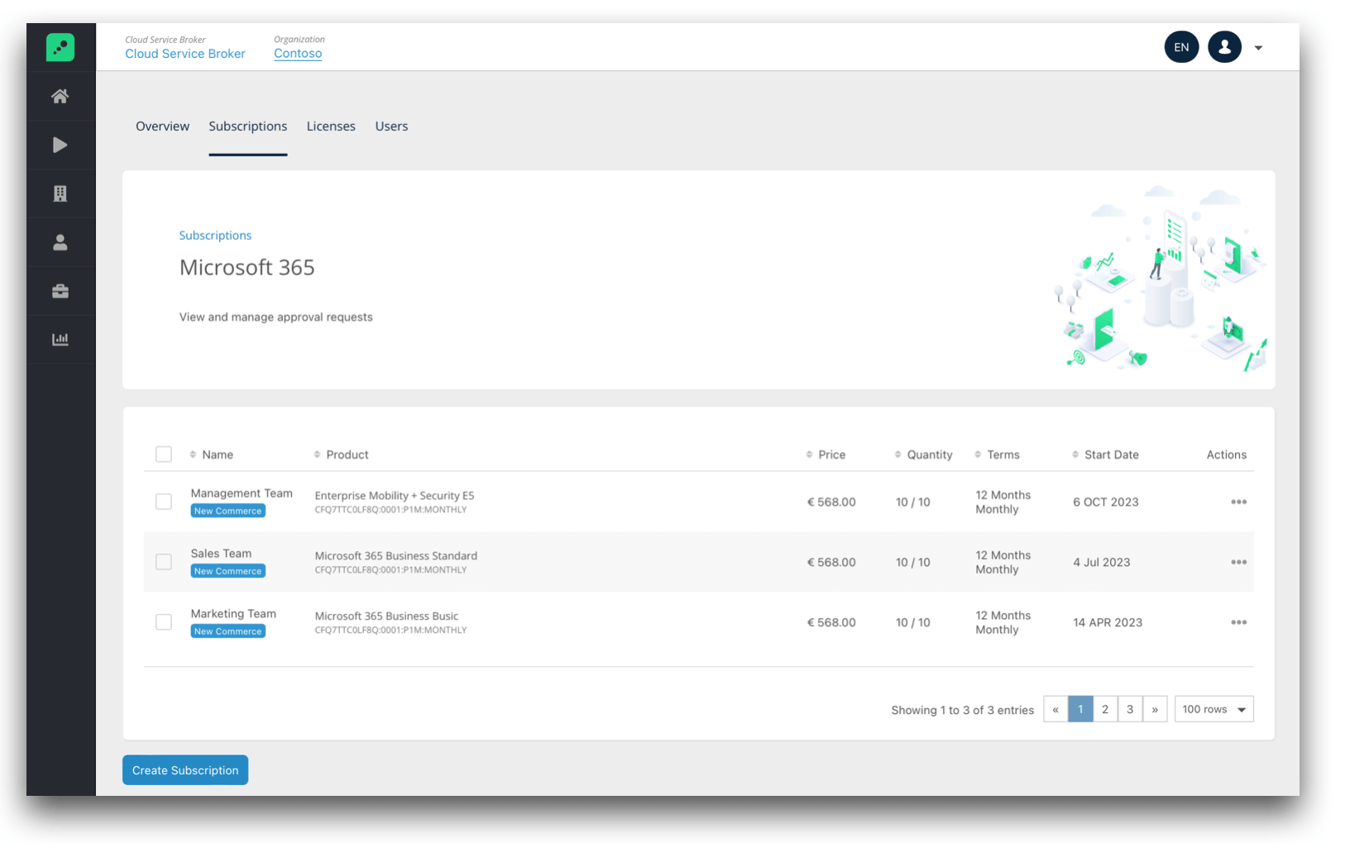Switch to the Licenses tab

pyautogui.click(x=331, y=126)
